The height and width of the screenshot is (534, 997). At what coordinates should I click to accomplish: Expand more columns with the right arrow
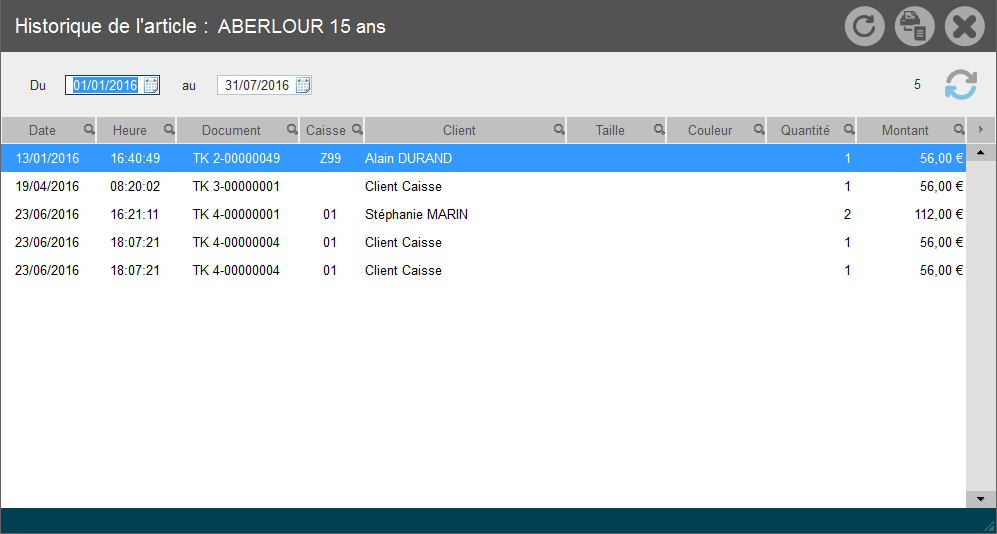(x=981, y=130)
